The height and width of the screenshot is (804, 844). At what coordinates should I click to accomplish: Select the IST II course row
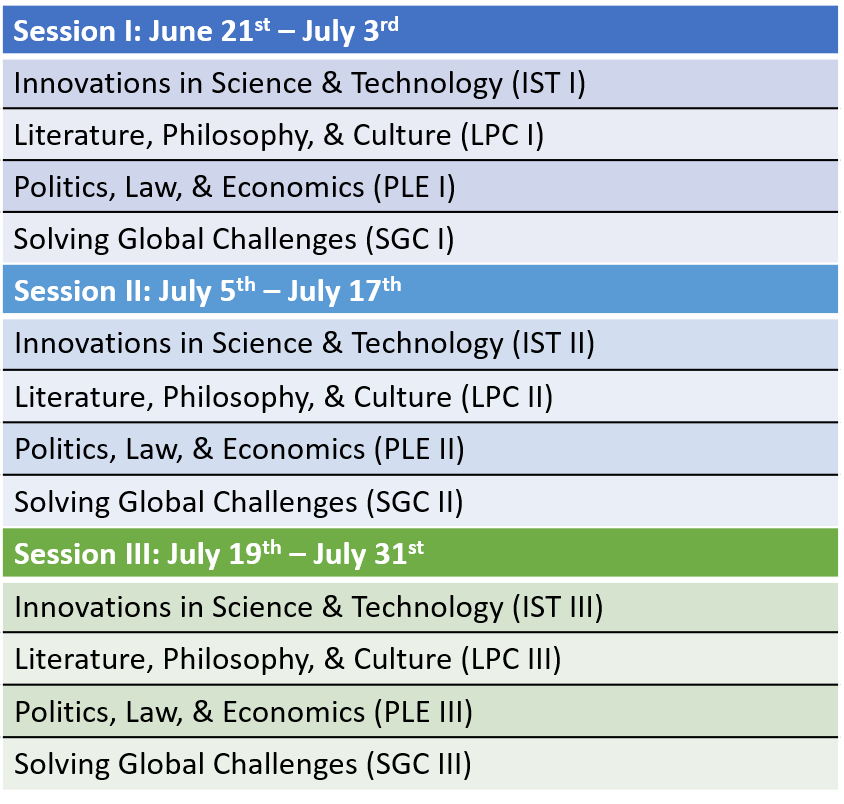pos(304,344)
